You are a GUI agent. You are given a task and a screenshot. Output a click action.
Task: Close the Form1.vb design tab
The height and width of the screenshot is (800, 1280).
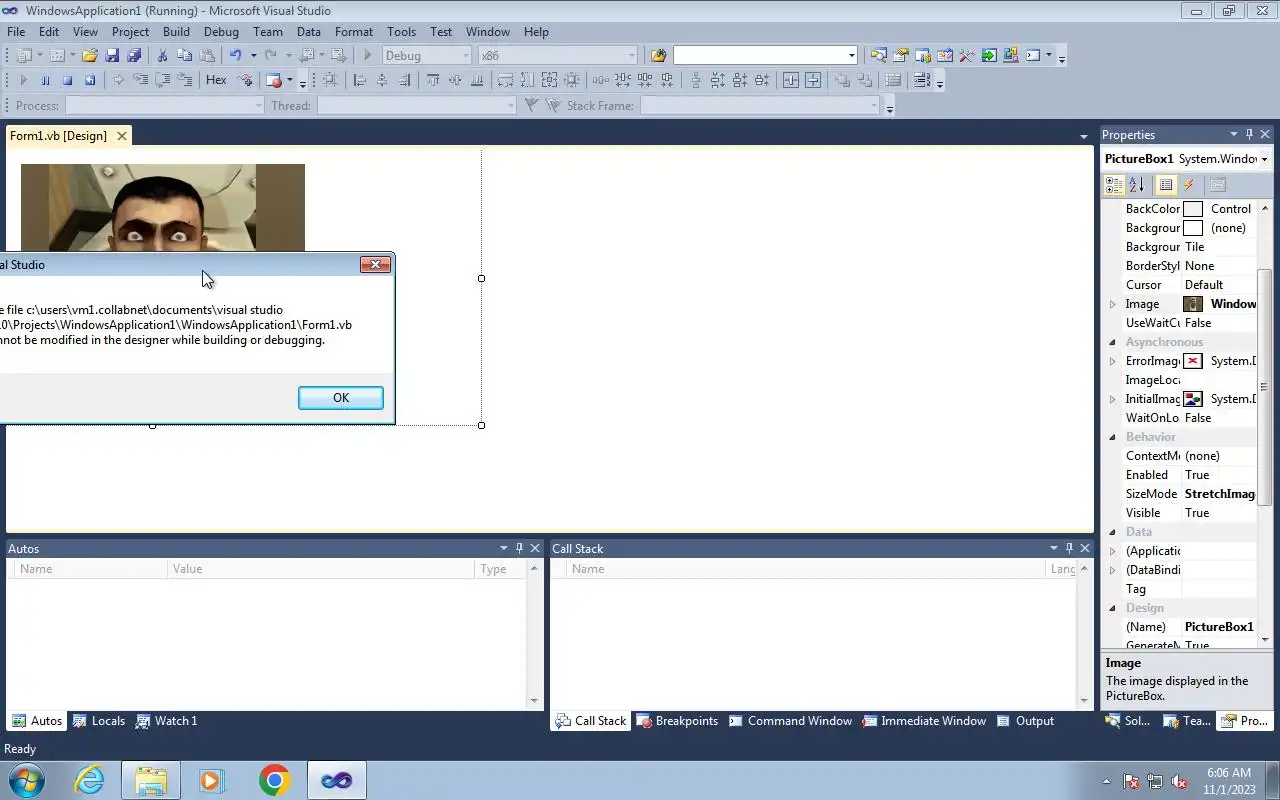(122, 136)
